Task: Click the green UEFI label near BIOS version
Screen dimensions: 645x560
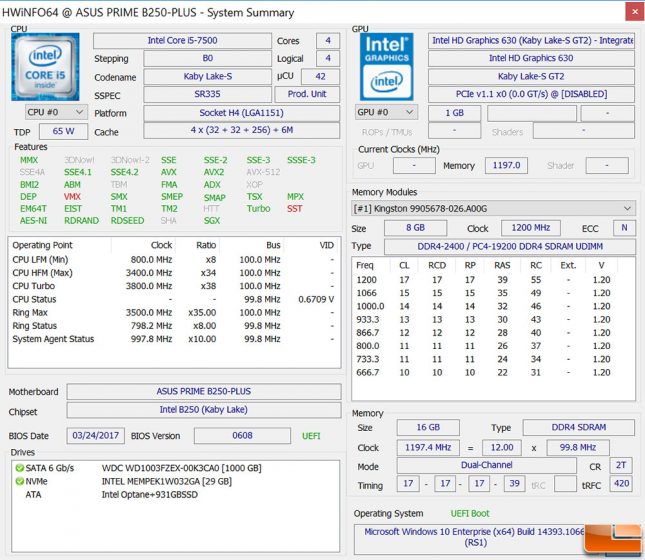Action: point(311,436)
